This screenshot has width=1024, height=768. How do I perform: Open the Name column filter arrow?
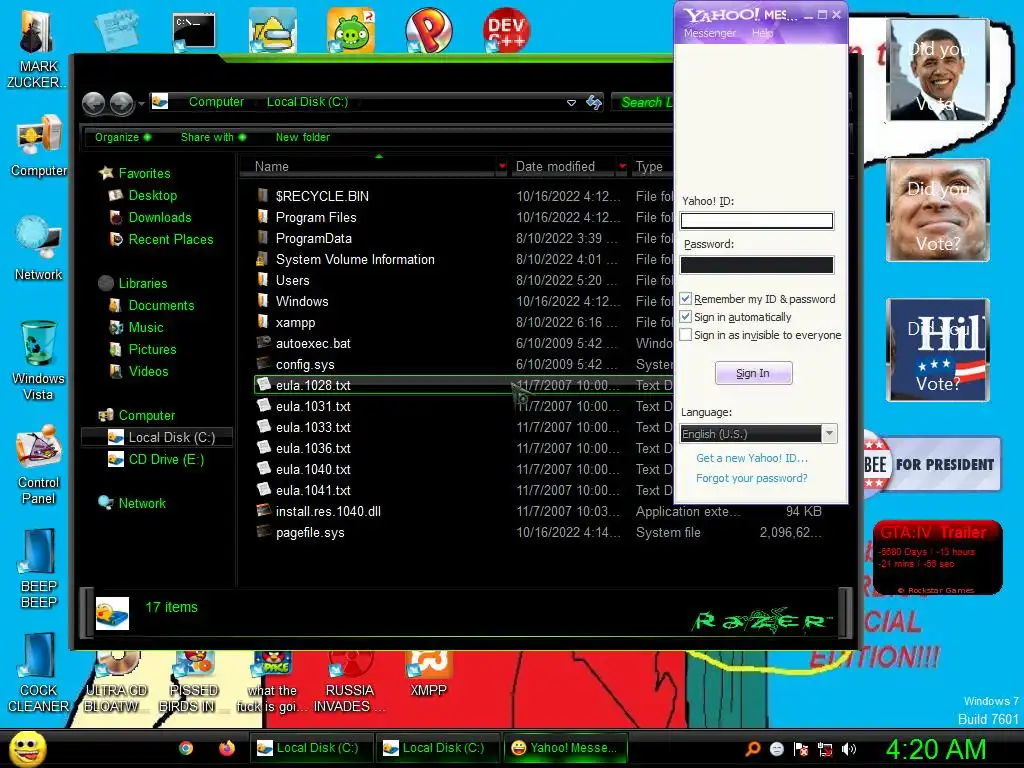[x=502, y=167]
